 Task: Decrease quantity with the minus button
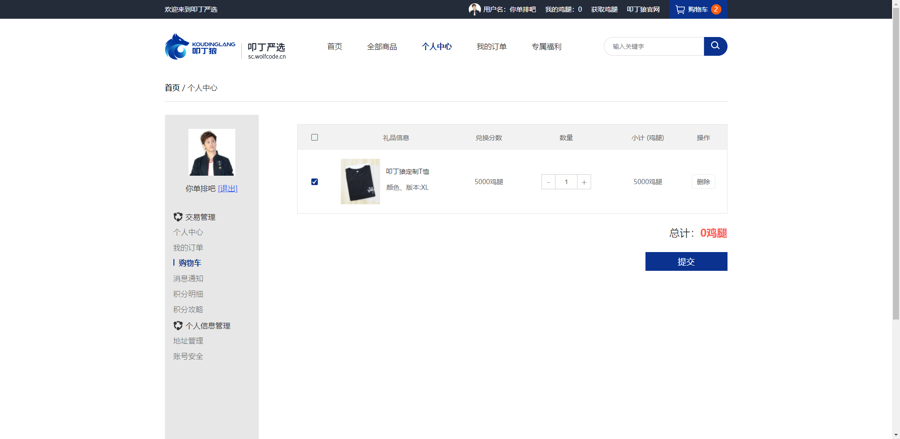[548, 182]
